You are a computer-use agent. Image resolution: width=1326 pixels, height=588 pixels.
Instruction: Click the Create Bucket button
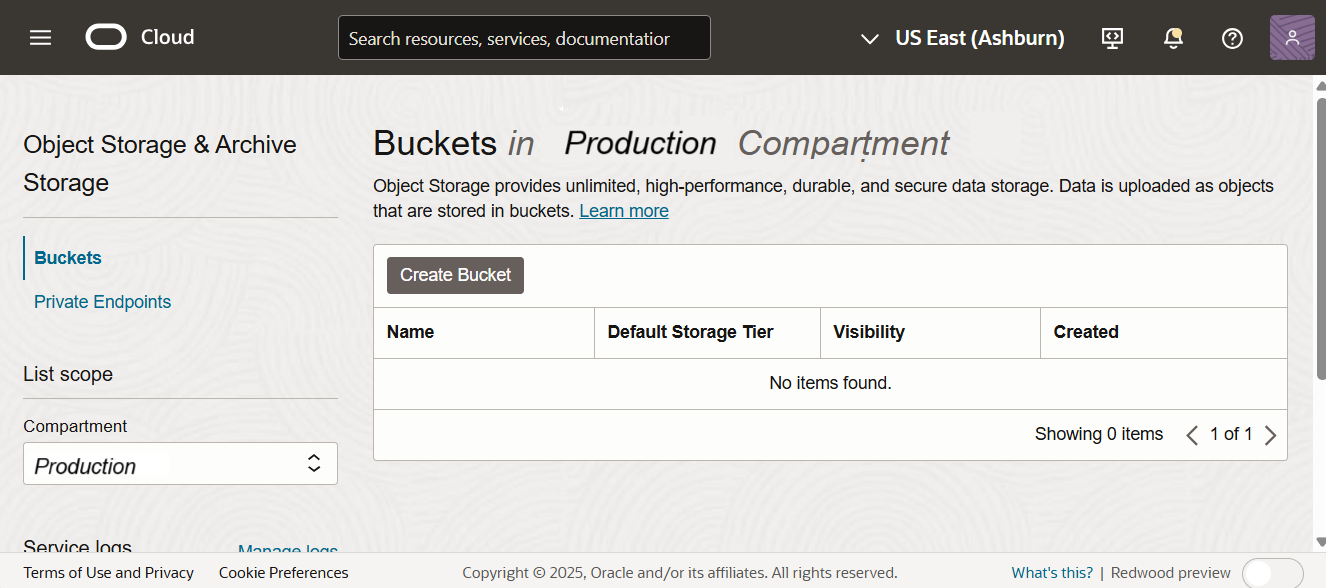click(455, 275)
